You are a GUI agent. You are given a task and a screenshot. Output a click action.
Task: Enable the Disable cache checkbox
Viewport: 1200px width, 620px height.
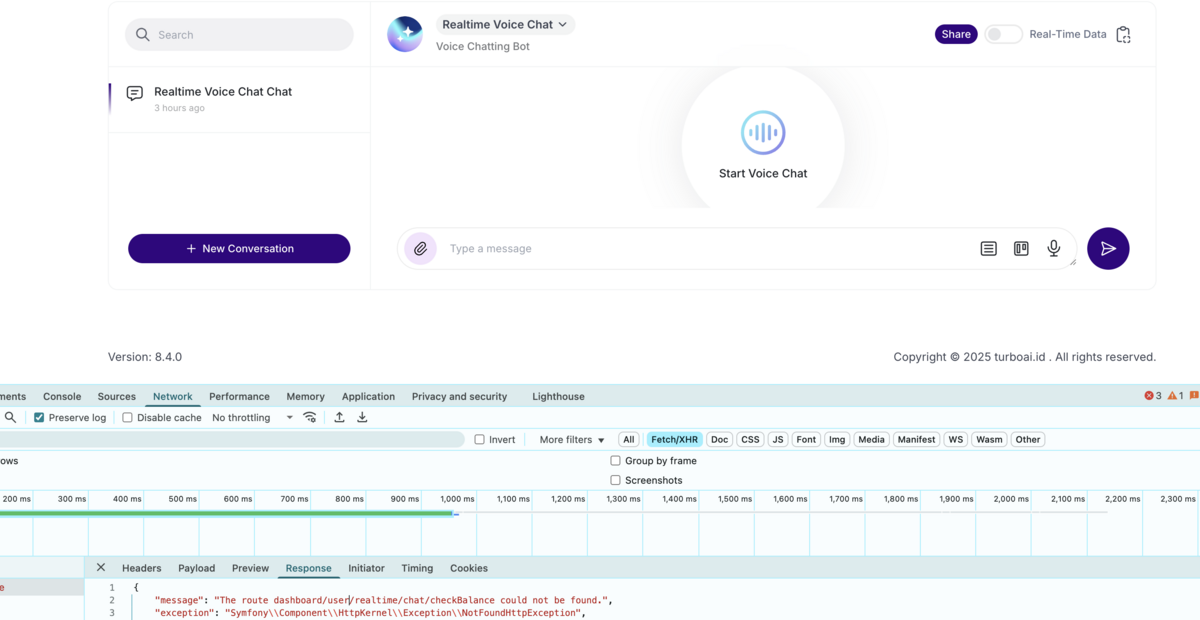pos(127,418)
